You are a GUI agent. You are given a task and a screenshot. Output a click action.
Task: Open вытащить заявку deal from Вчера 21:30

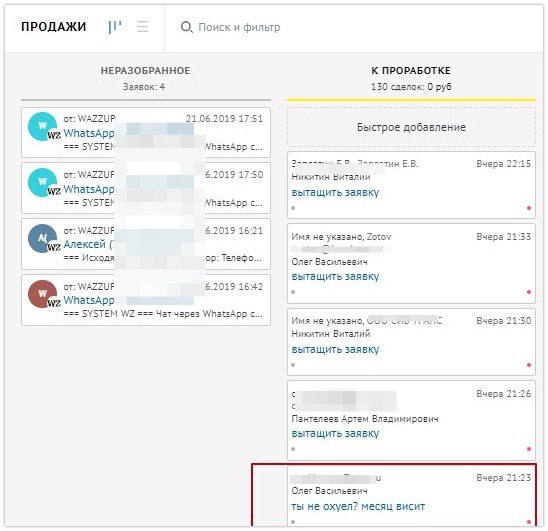coord(335,349)
